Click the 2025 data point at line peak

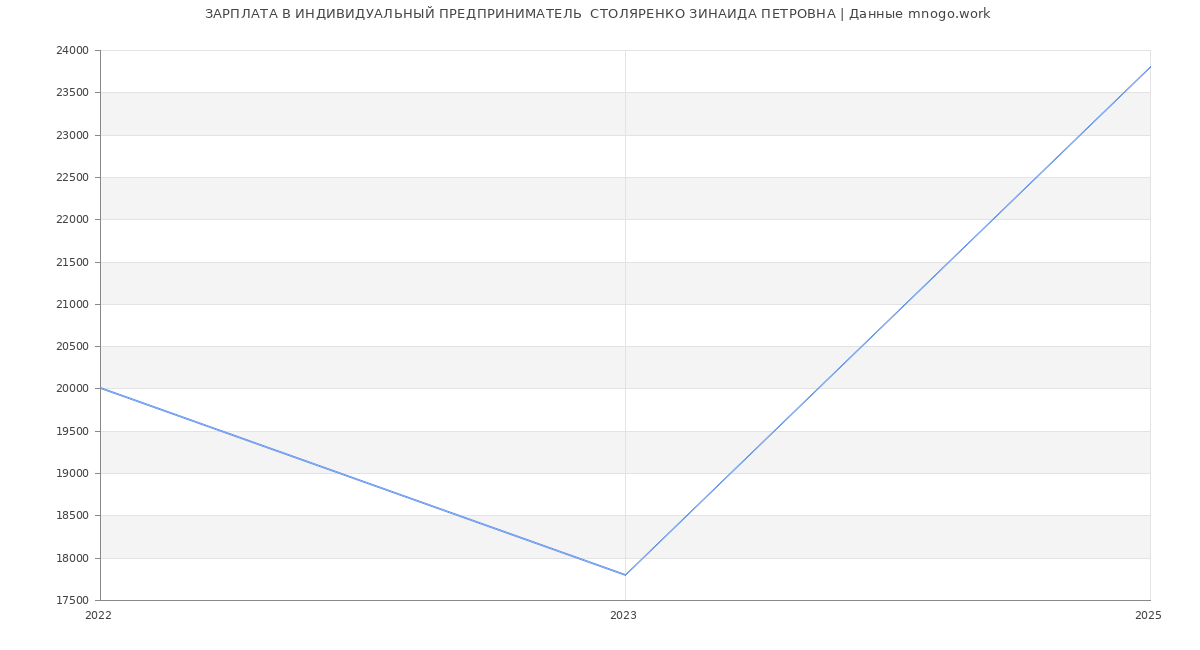tap(1150, 67)
